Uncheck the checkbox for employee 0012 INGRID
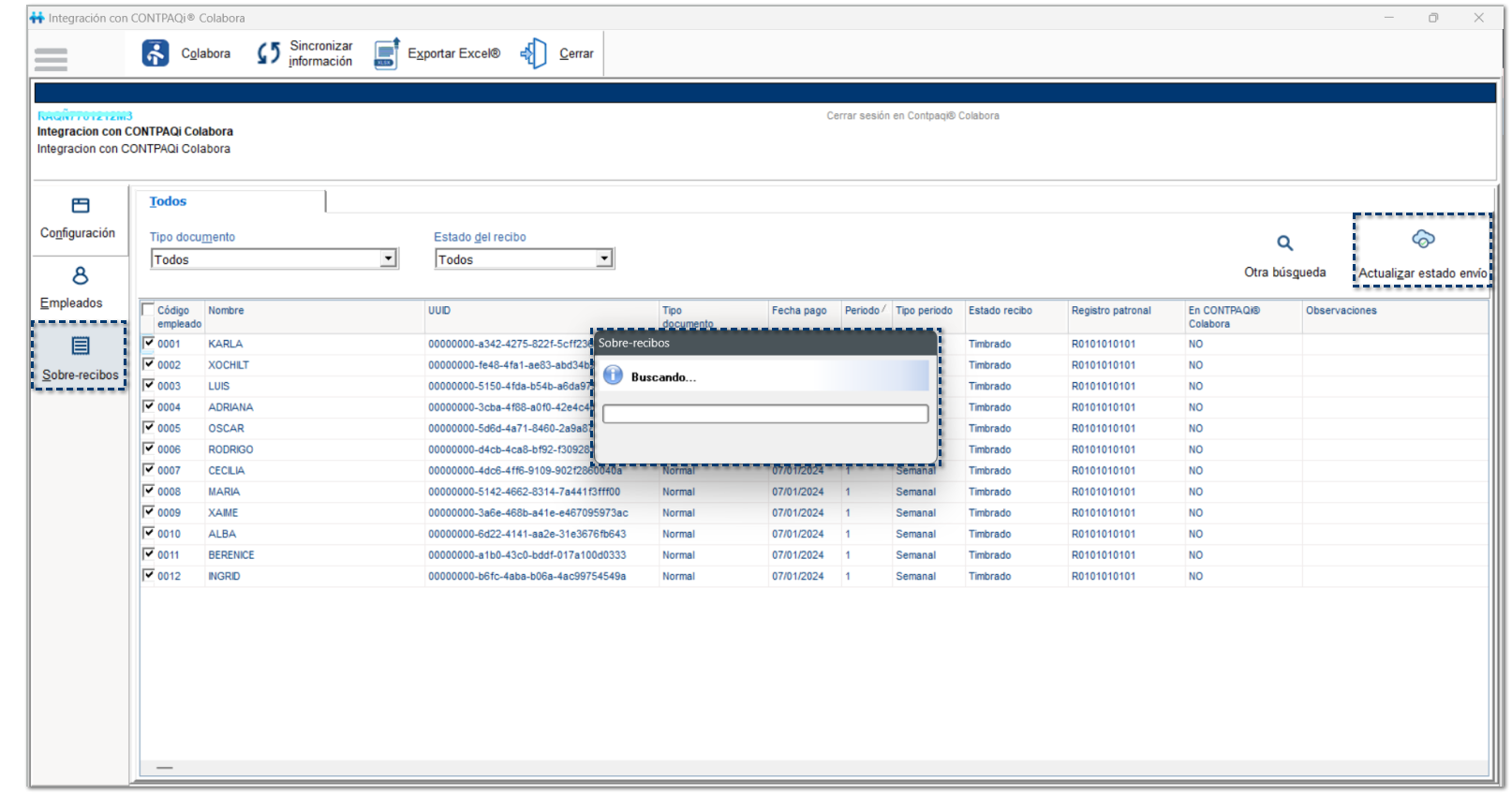The image size is (1512, 795). coord(148,575)
